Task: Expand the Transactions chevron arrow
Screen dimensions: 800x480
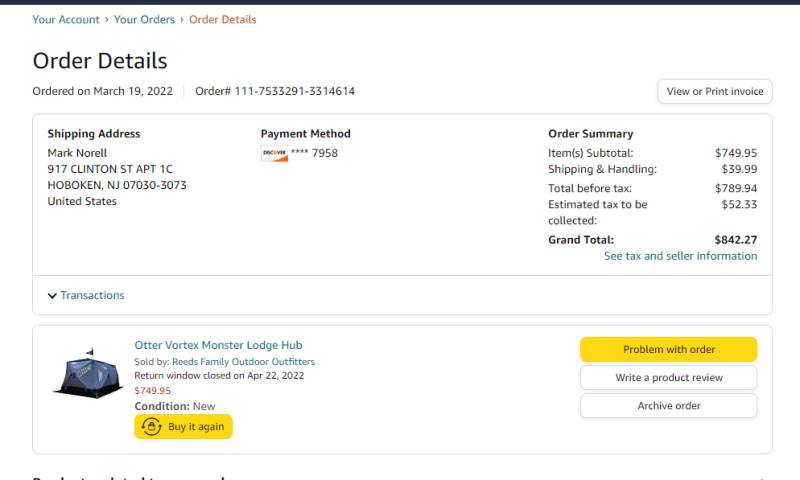Action: 52,296
